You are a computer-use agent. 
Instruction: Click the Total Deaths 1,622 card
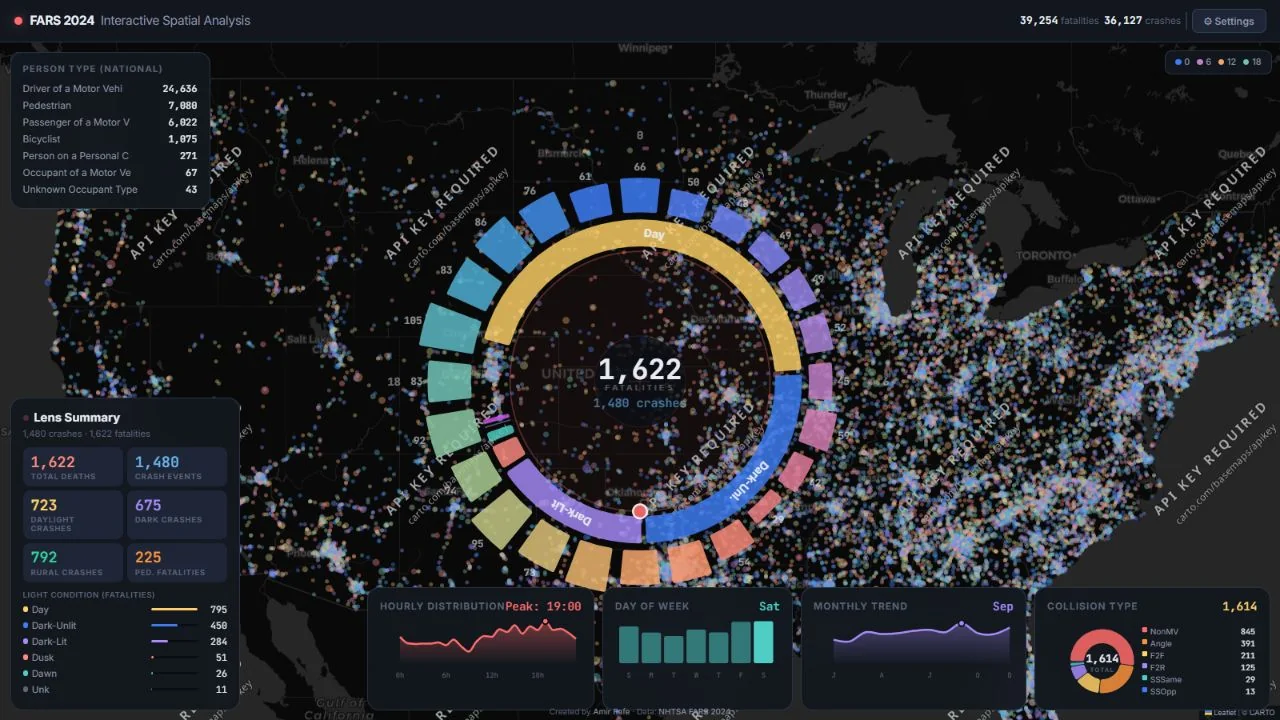click(x=73, y=467)
